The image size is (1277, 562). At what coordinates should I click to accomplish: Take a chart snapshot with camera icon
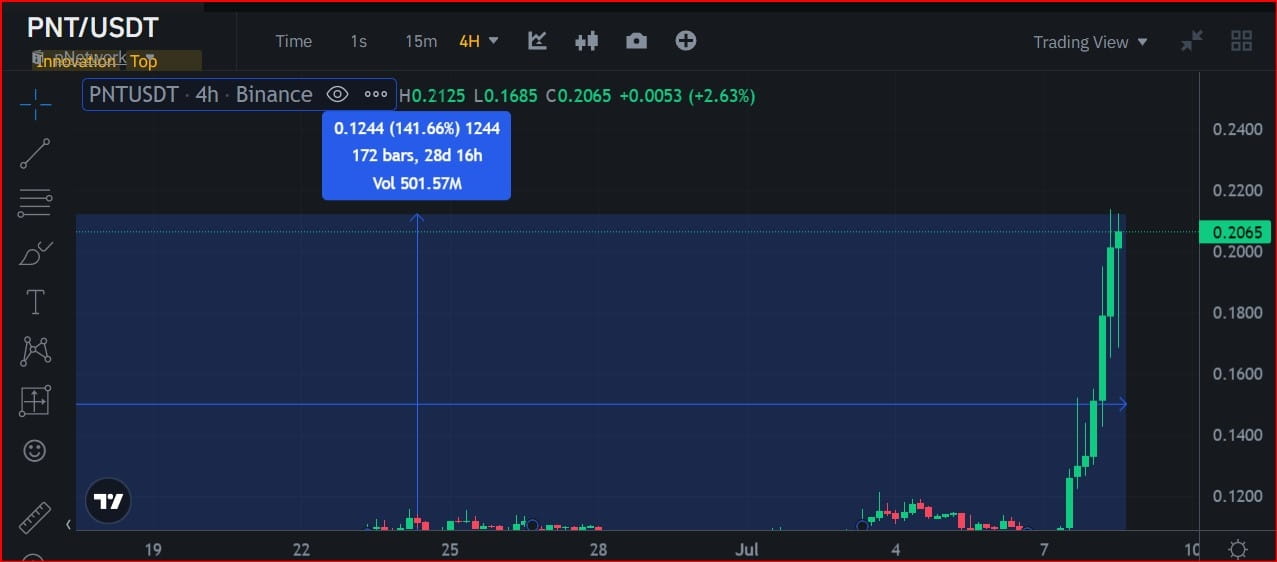click(x=636, y=41)
